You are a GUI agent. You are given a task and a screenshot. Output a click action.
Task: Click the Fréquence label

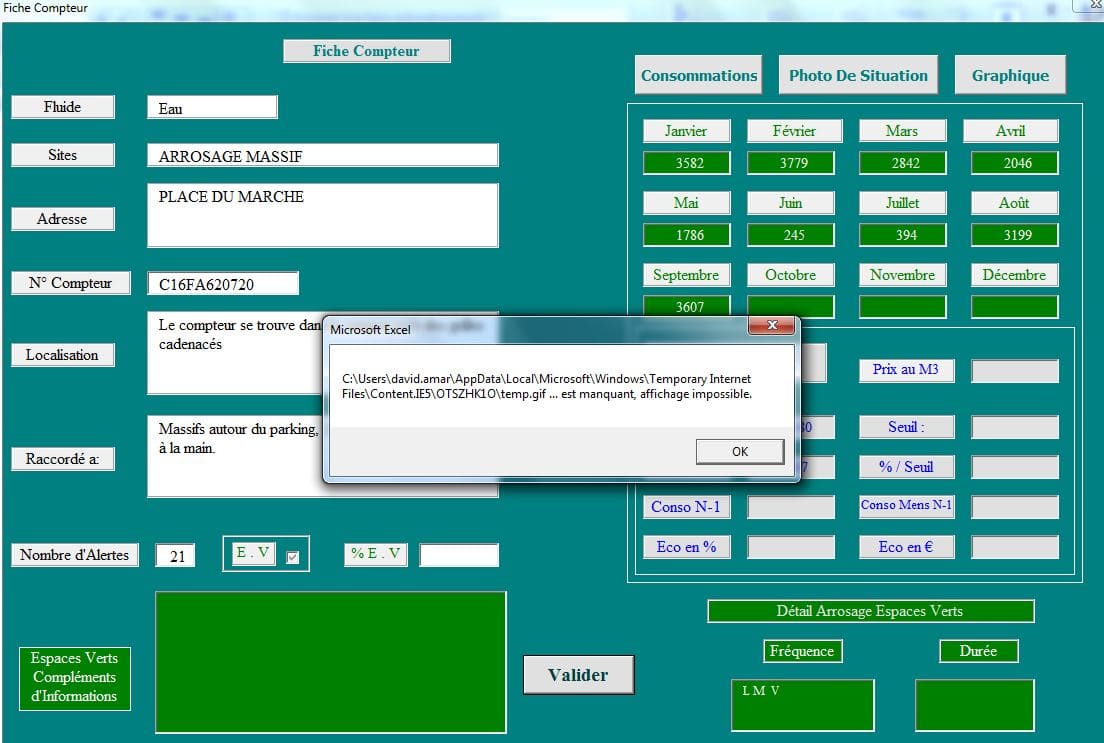pyautogui.click(x=803, y=651)
